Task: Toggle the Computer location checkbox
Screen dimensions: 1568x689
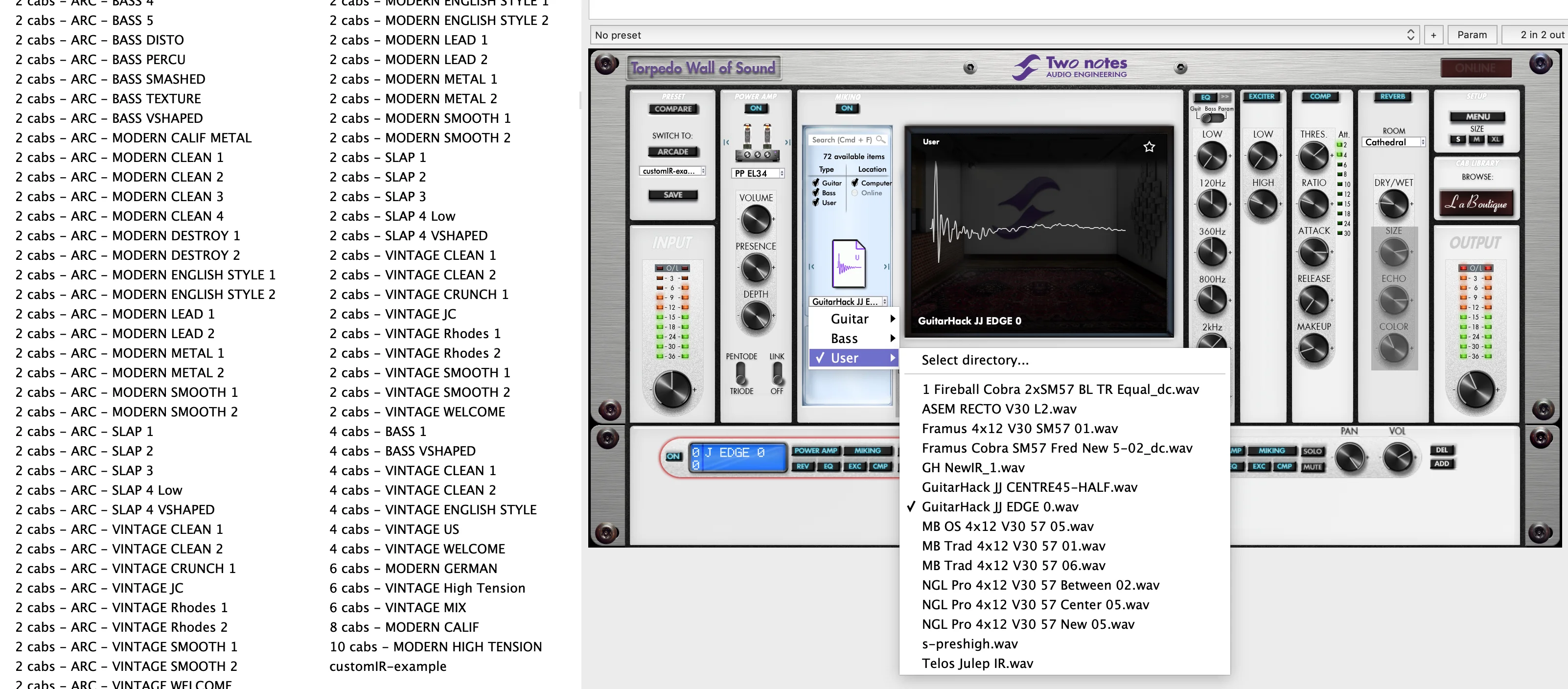Action: 854,183
